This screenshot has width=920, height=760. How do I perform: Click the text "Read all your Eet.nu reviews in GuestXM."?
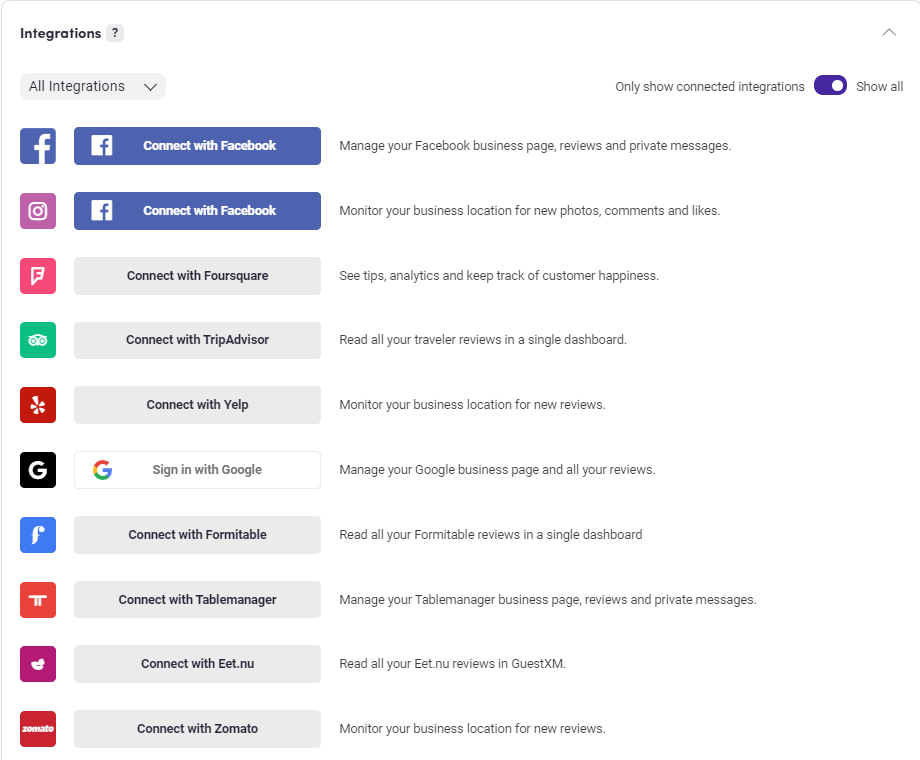[x=452, y=664]
